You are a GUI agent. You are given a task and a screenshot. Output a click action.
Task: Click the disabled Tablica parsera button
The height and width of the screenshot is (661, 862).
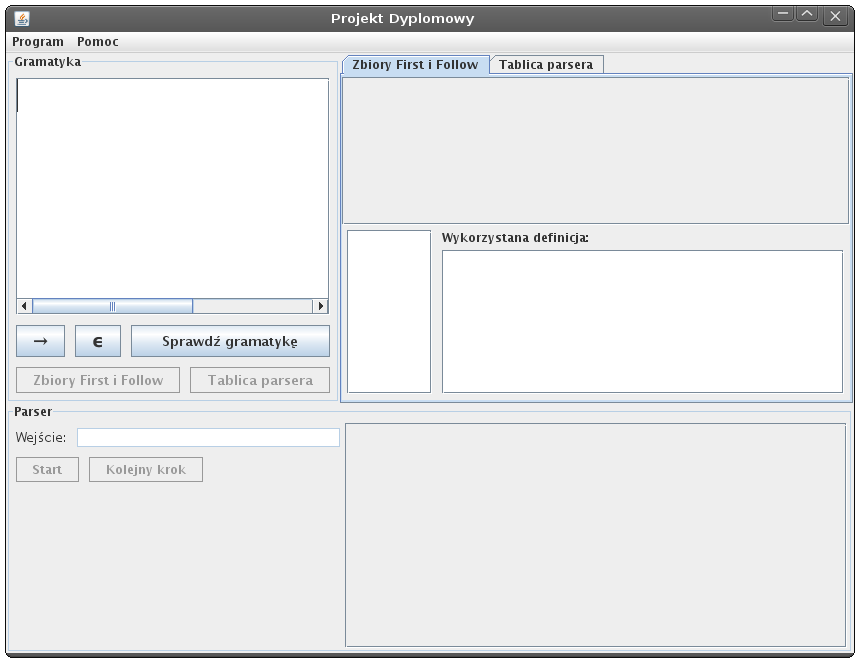click(x=260, y=380)
